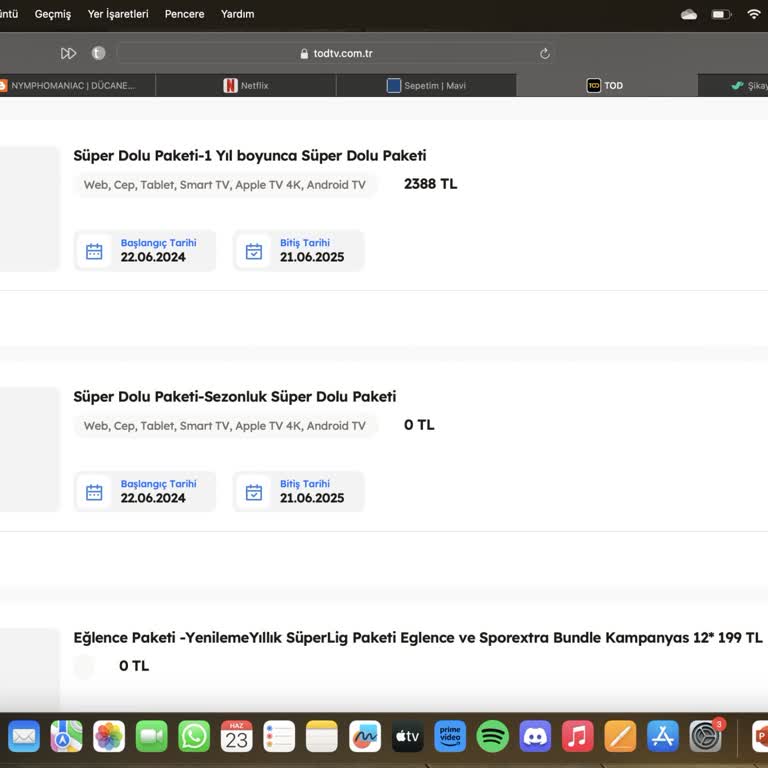Switch to the Netflix tab
768x768 pixels.
[x=246, y=86]
